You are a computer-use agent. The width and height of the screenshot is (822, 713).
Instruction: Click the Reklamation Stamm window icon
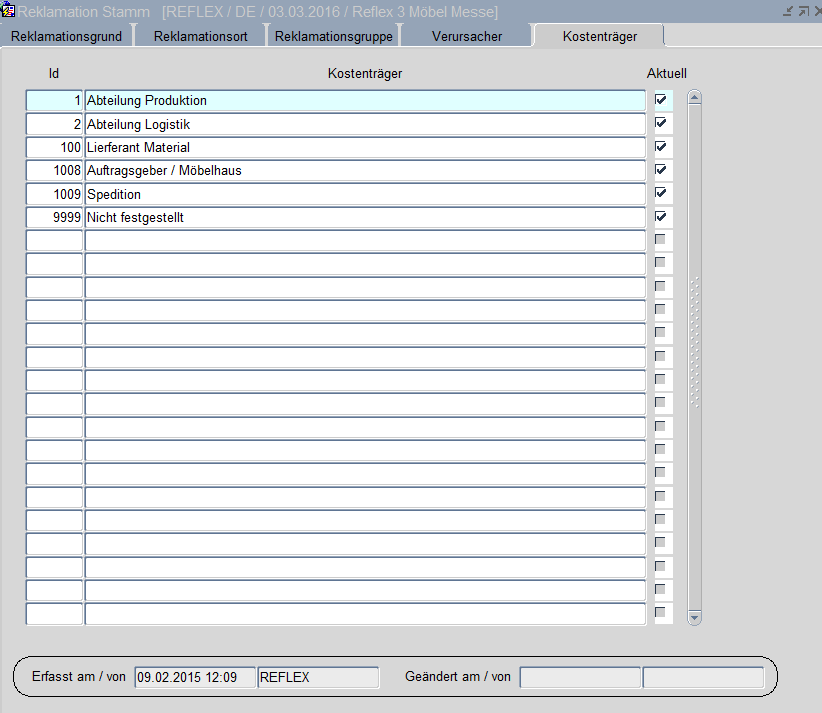pos(8,11)
